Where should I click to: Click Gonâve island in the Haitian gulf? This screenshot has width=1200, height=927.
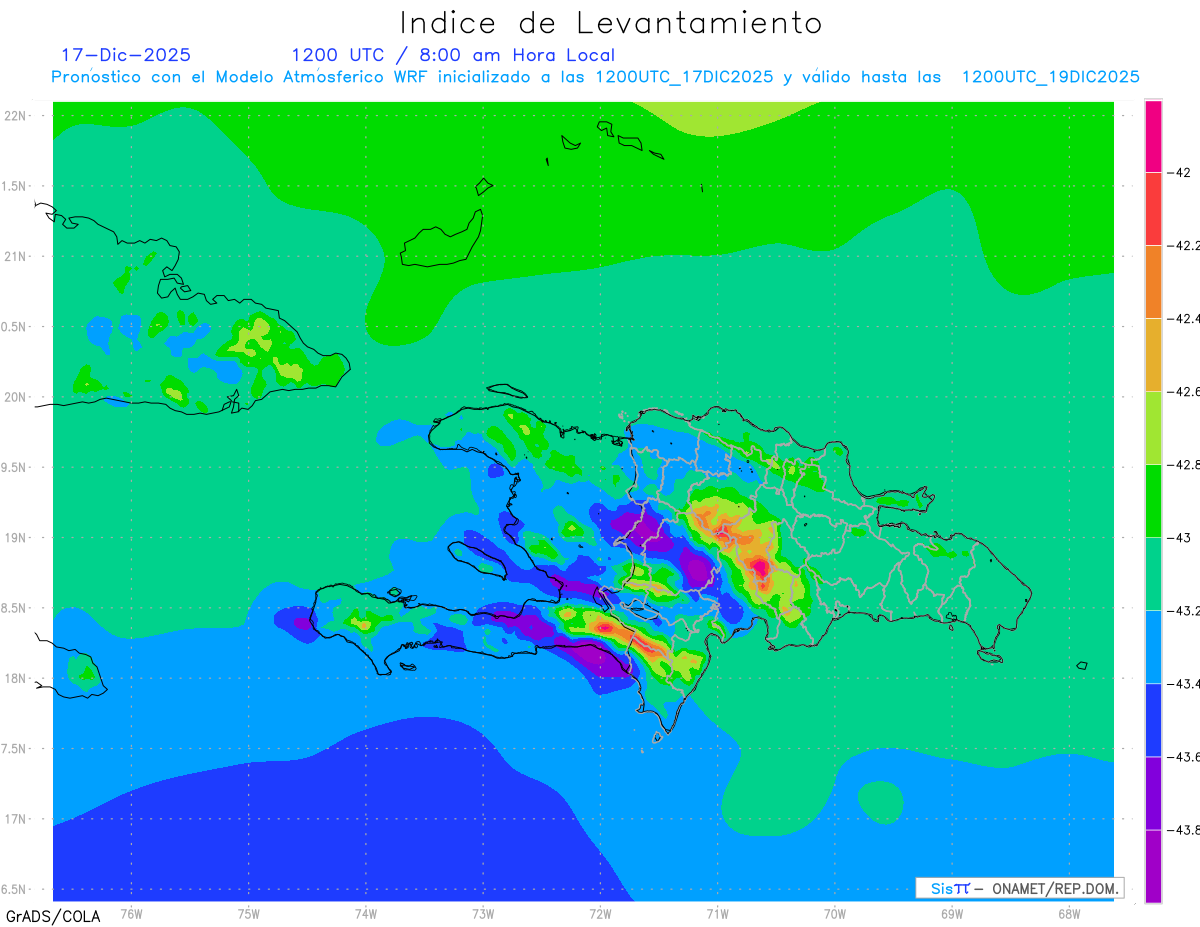479,559
